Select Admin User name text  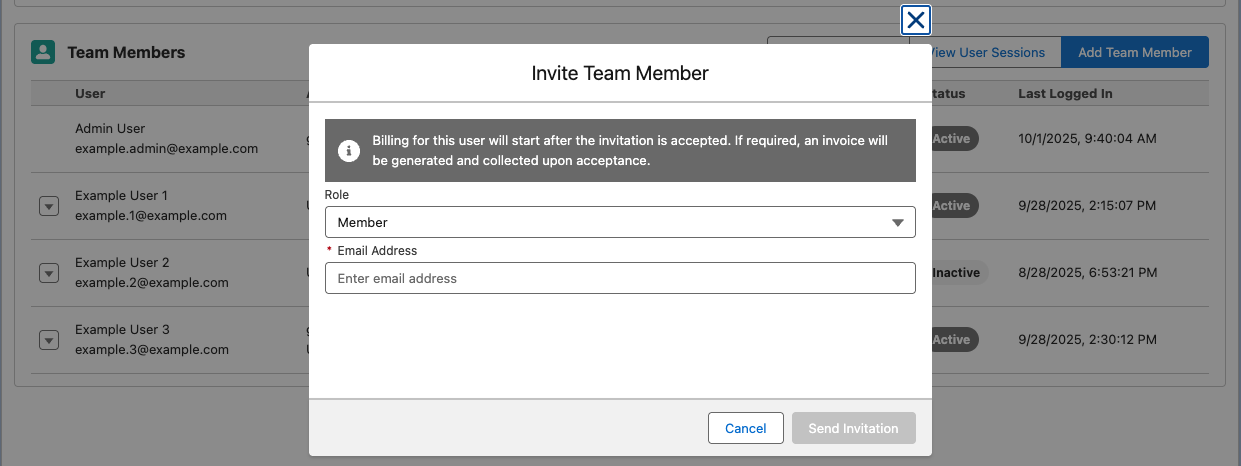coord(110,129)
